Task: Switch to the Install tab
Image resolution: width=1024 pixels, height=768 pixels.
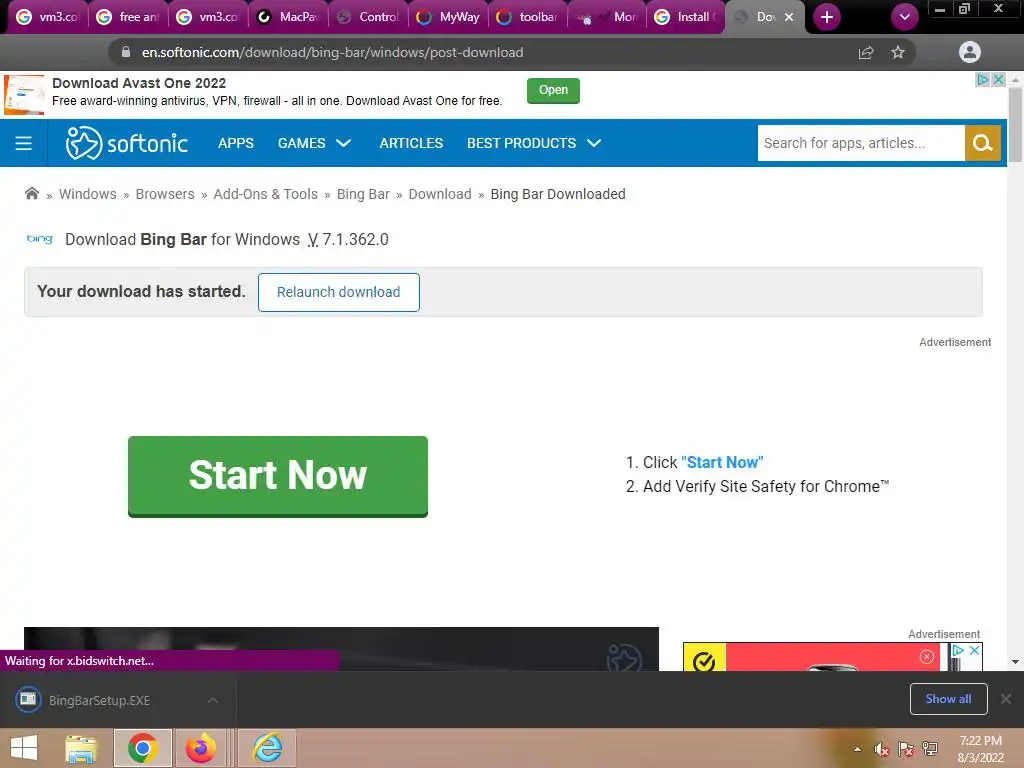Action: tap(685, 17)
